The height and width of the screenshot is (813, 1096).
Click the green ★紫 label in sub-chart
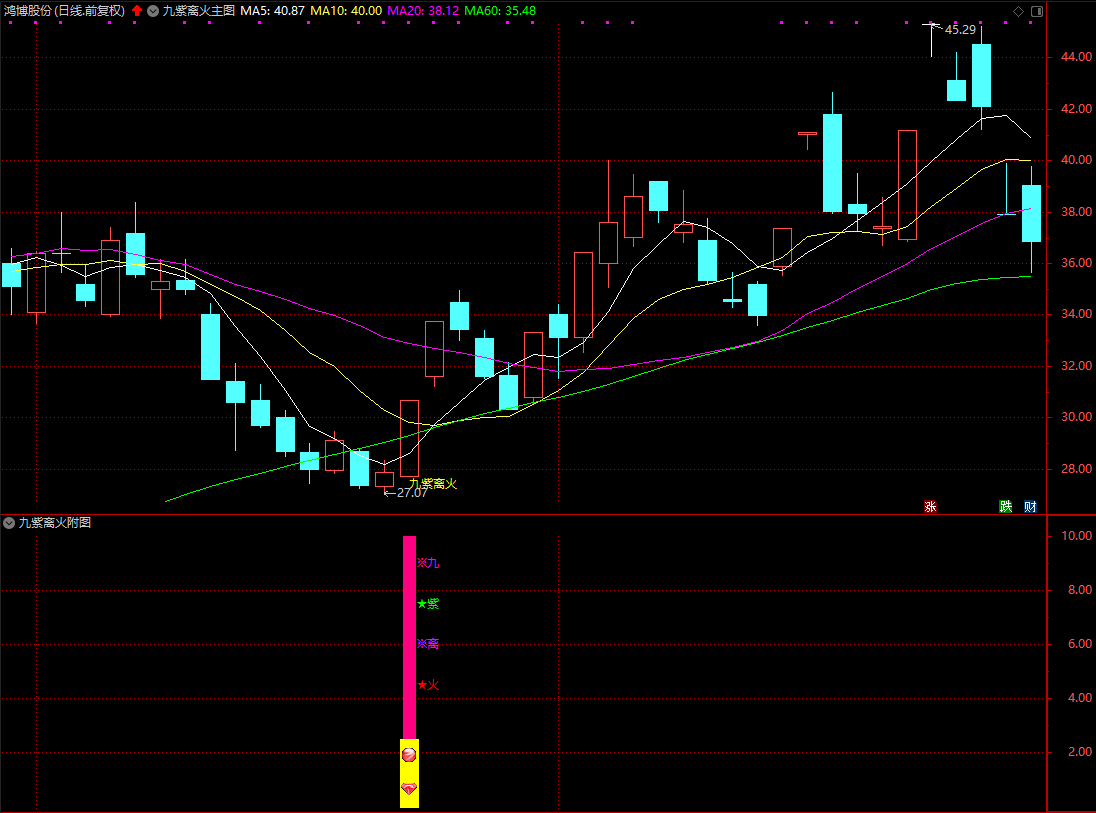click(428, 604)
